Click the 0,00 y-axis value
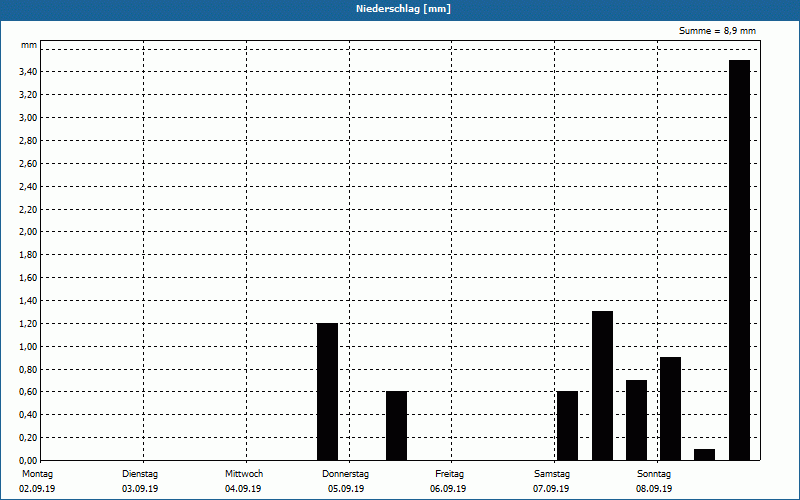This screenshot has height=500, width=800. (x=28, y=460)
